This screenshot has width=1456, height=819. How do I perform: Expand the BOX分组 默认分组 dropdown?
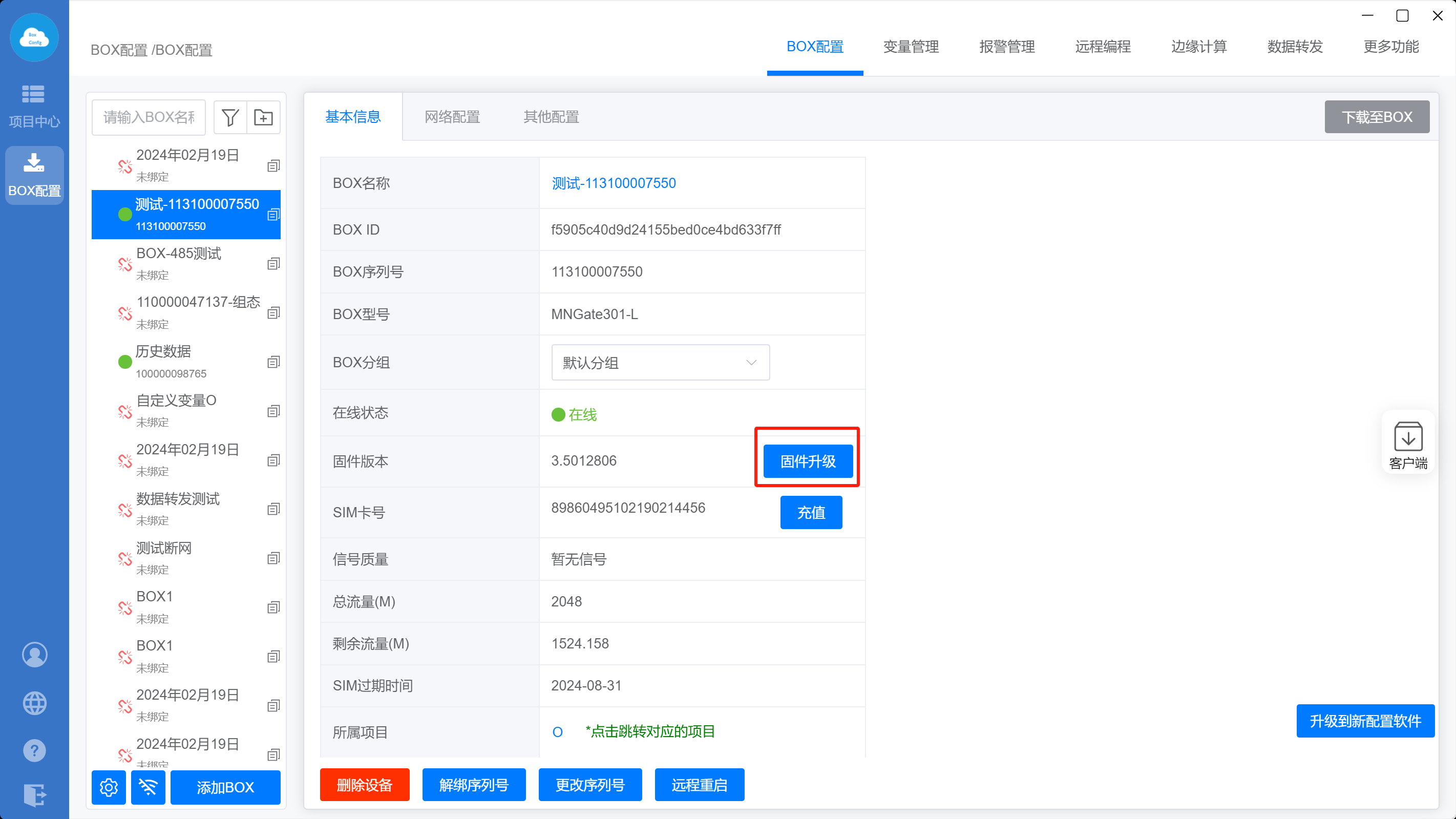point(660,362)
